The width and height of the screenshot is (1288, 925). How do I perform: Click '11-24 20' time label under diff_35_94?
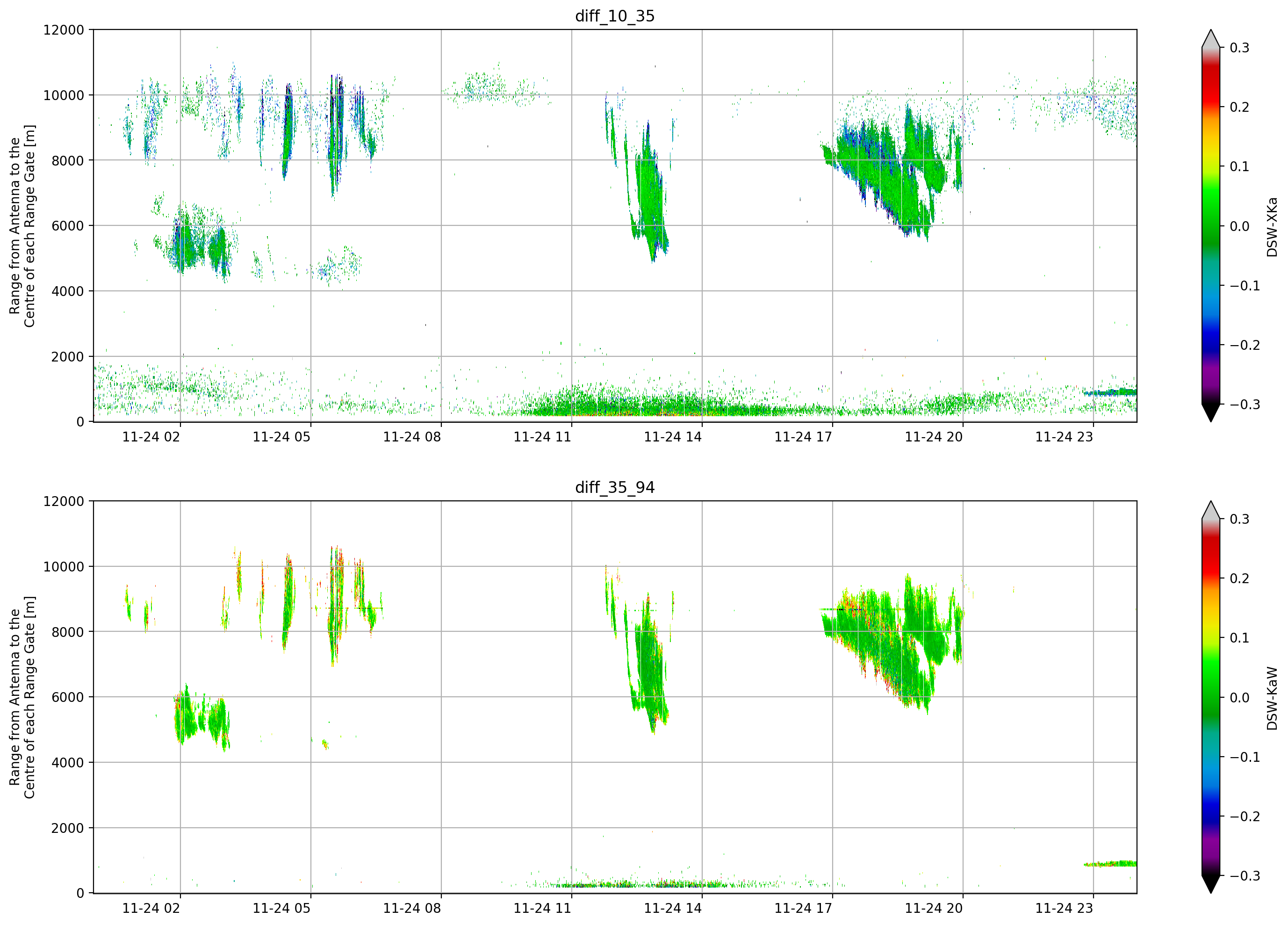(934, 909)
